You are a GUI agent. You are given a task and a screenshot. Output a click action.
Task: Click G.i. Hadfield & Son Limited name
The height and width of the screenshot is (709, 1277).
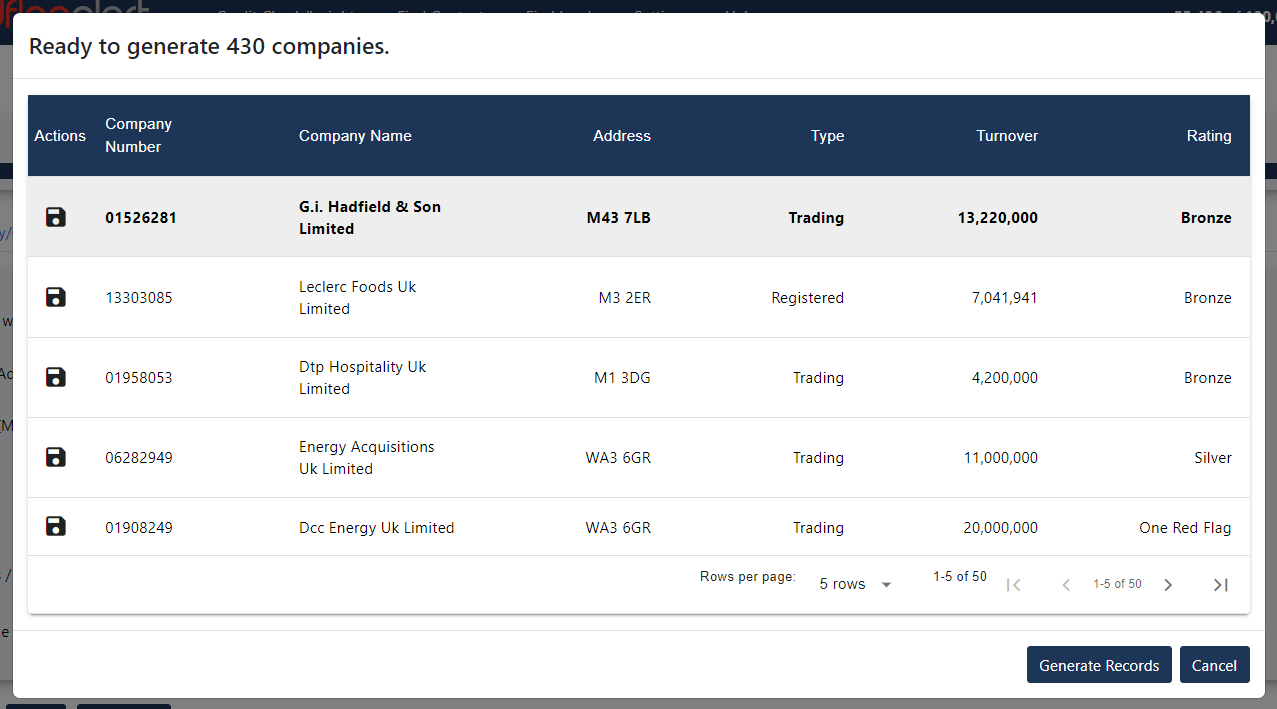[370, 217]
